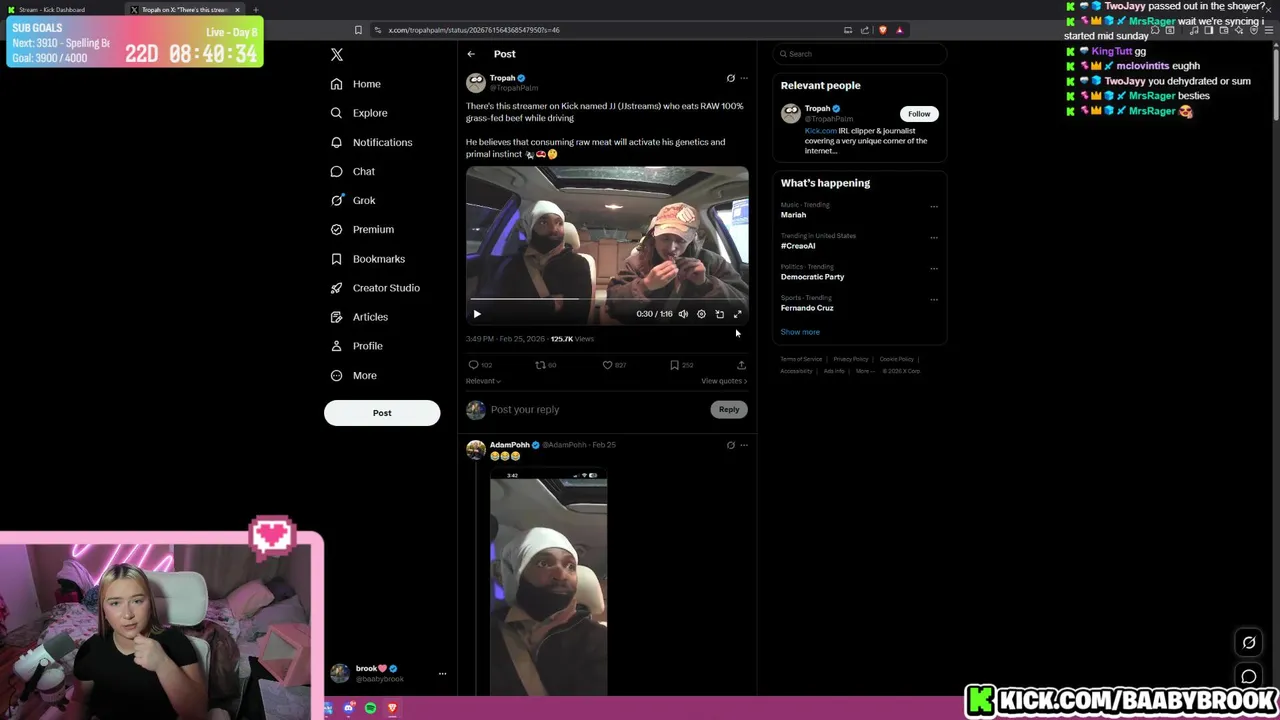Open three-dot menu on AdamPohh's reply

744,445
